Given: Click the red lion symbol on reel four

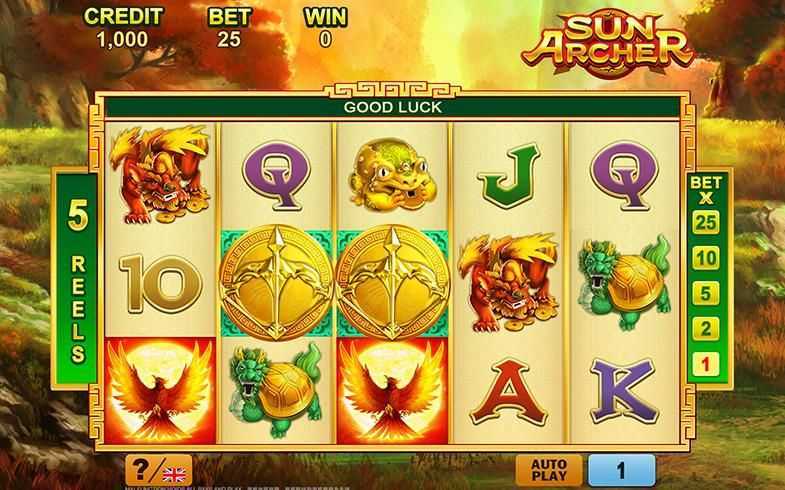Looking at the screenshot, I should tap(508, 283).
